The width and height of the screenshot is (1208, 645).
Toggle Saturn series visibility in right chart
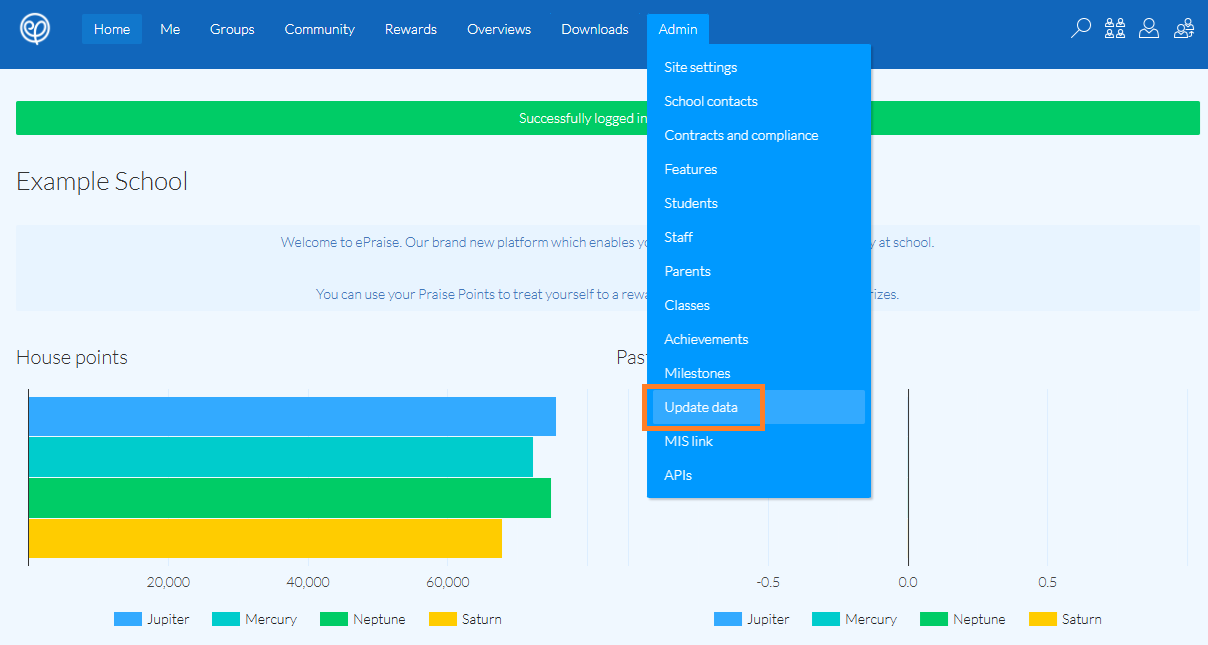tap(1040, 619)
